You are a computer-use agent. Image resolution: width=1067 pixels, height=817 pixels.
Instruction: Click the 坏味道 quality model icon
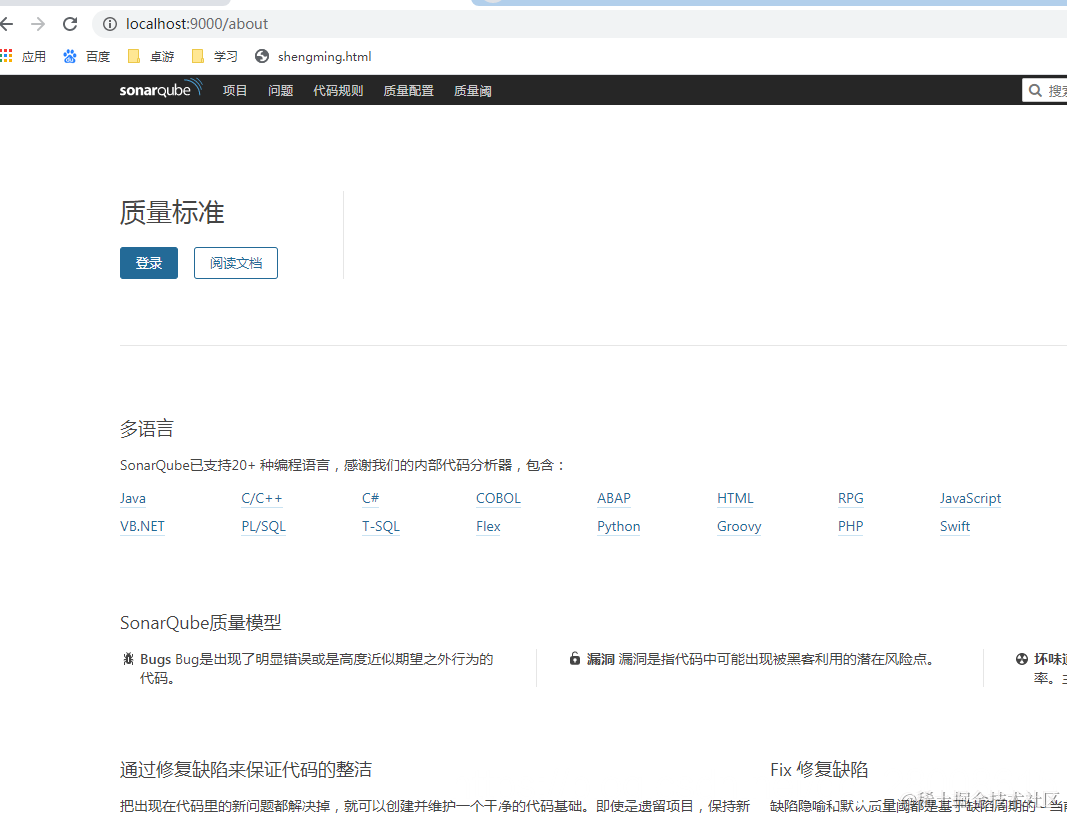coord(1022,658)
